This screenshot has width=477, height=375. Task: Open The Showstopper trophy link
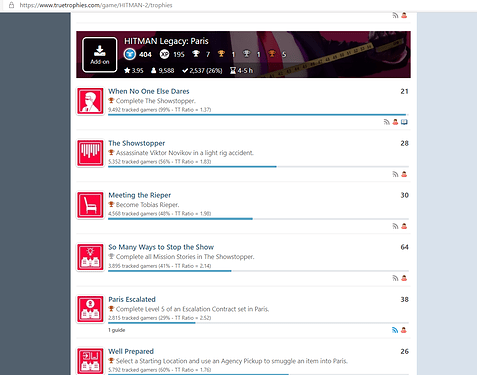pos(137,143)
